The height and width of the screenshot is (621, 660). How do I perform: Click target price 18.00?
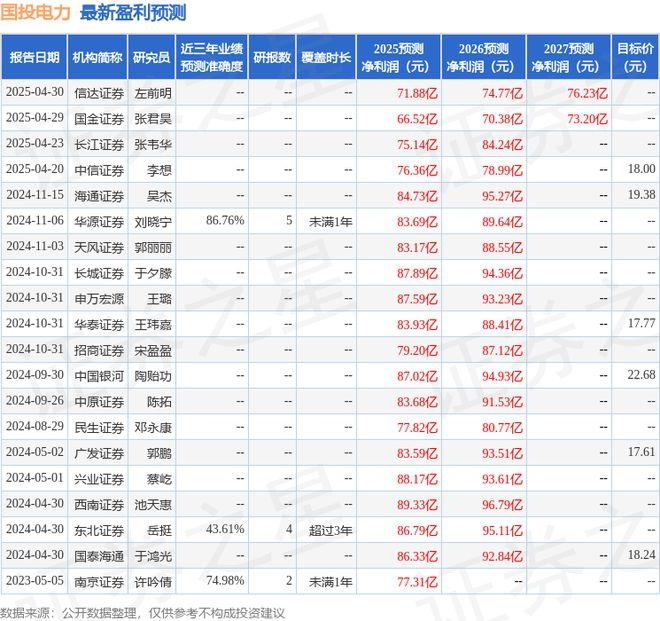pos(641,169)
